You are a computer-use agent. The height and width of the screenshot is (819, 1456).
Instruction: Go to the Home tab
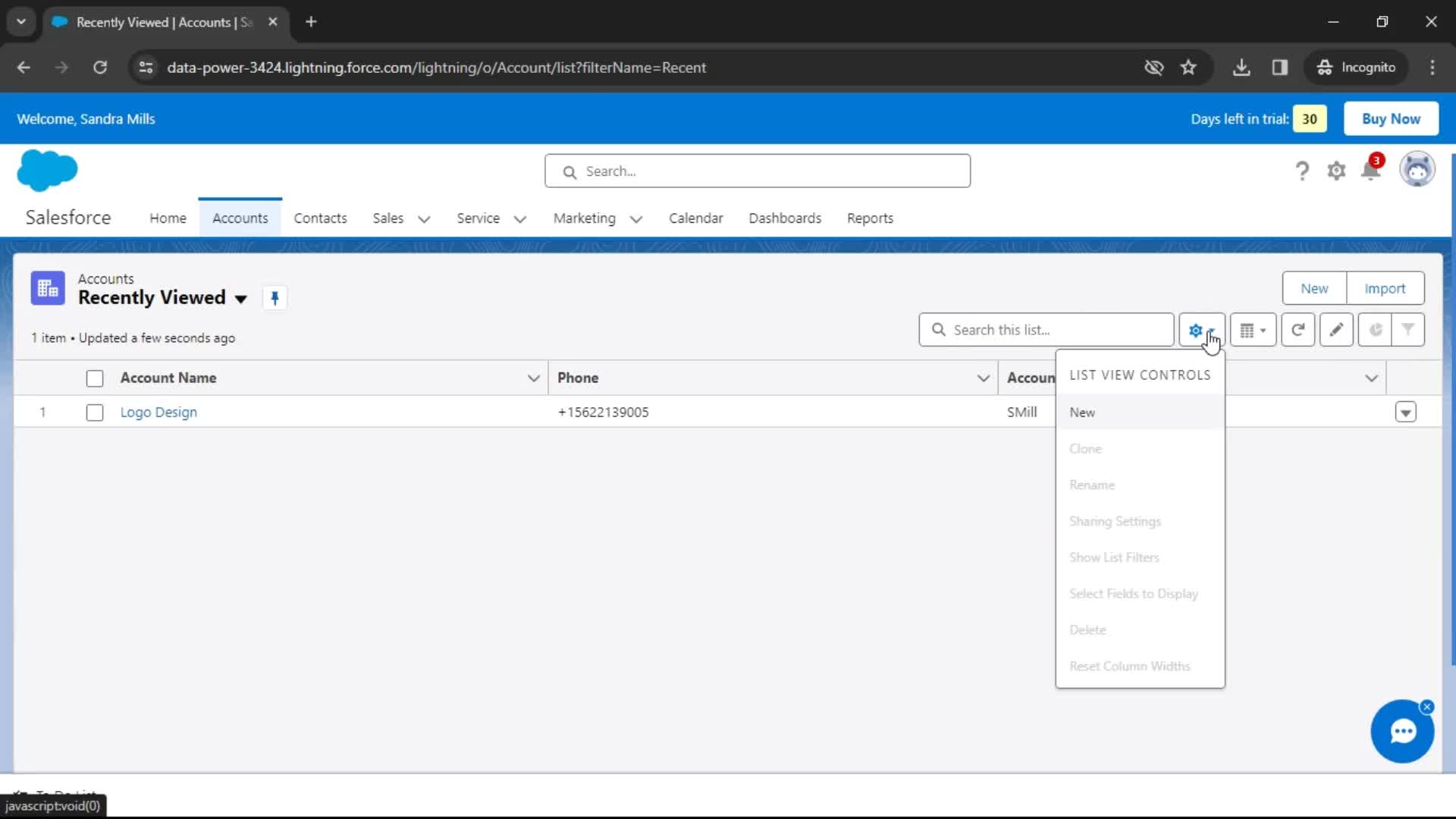168,218
